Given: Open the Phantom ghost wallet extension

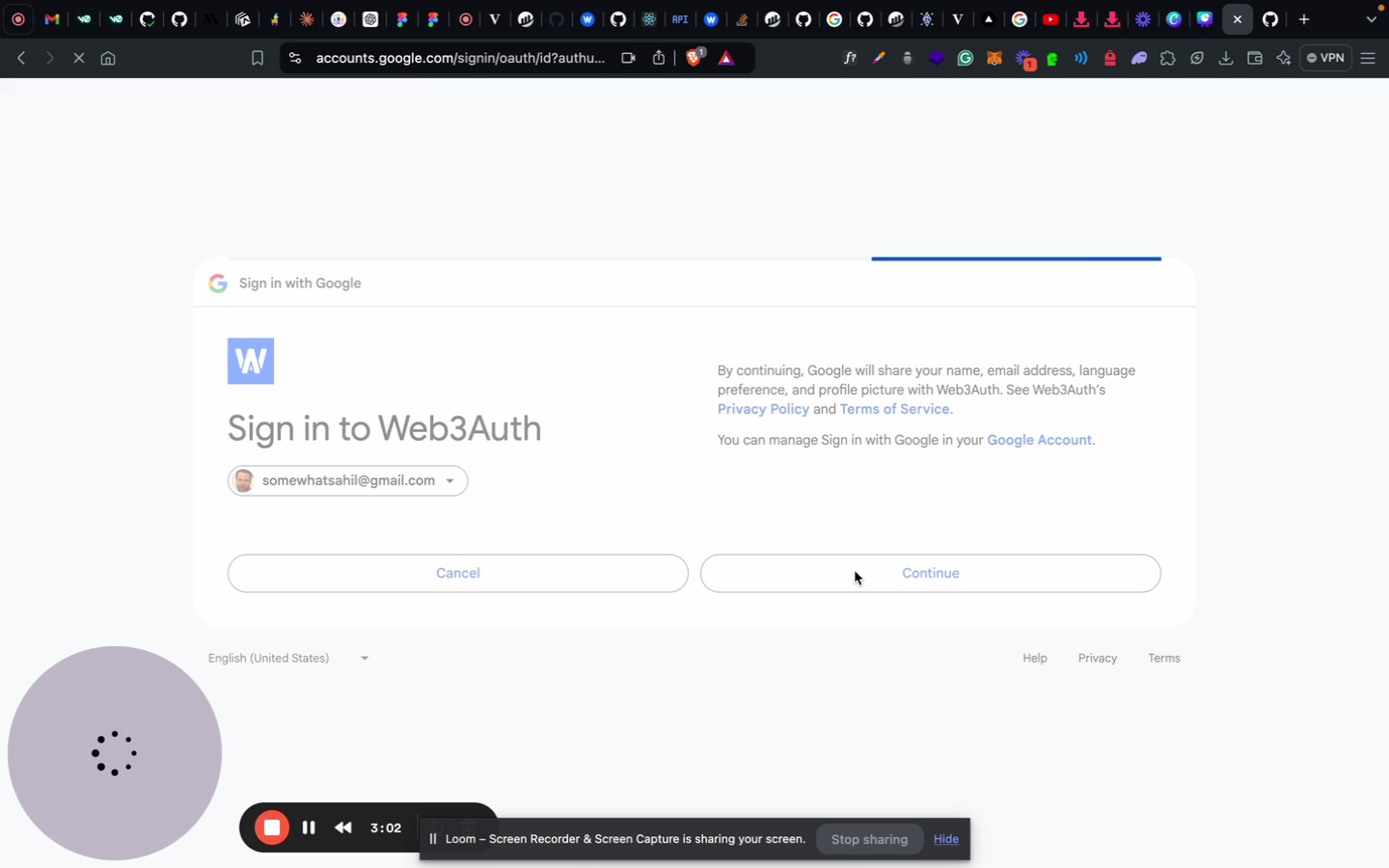Looking at the screenshot, I should (1139, 58).
